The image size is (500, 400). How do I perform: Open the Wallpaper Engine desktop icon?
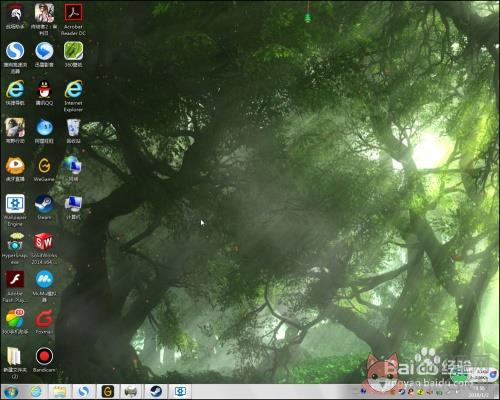click(x=15, y=210)
